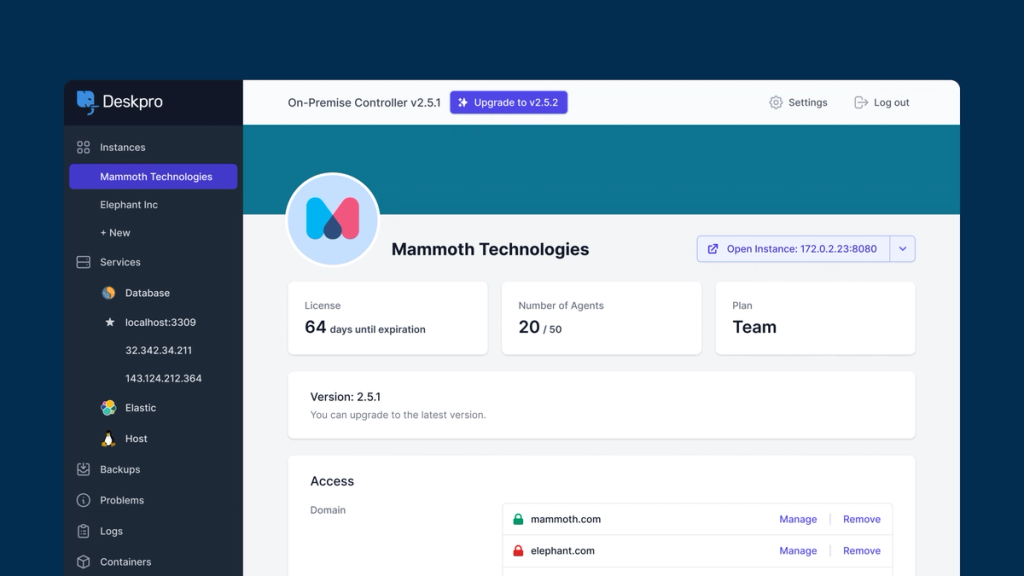Click the elephant.com domain name

click(x=563, y=551)
